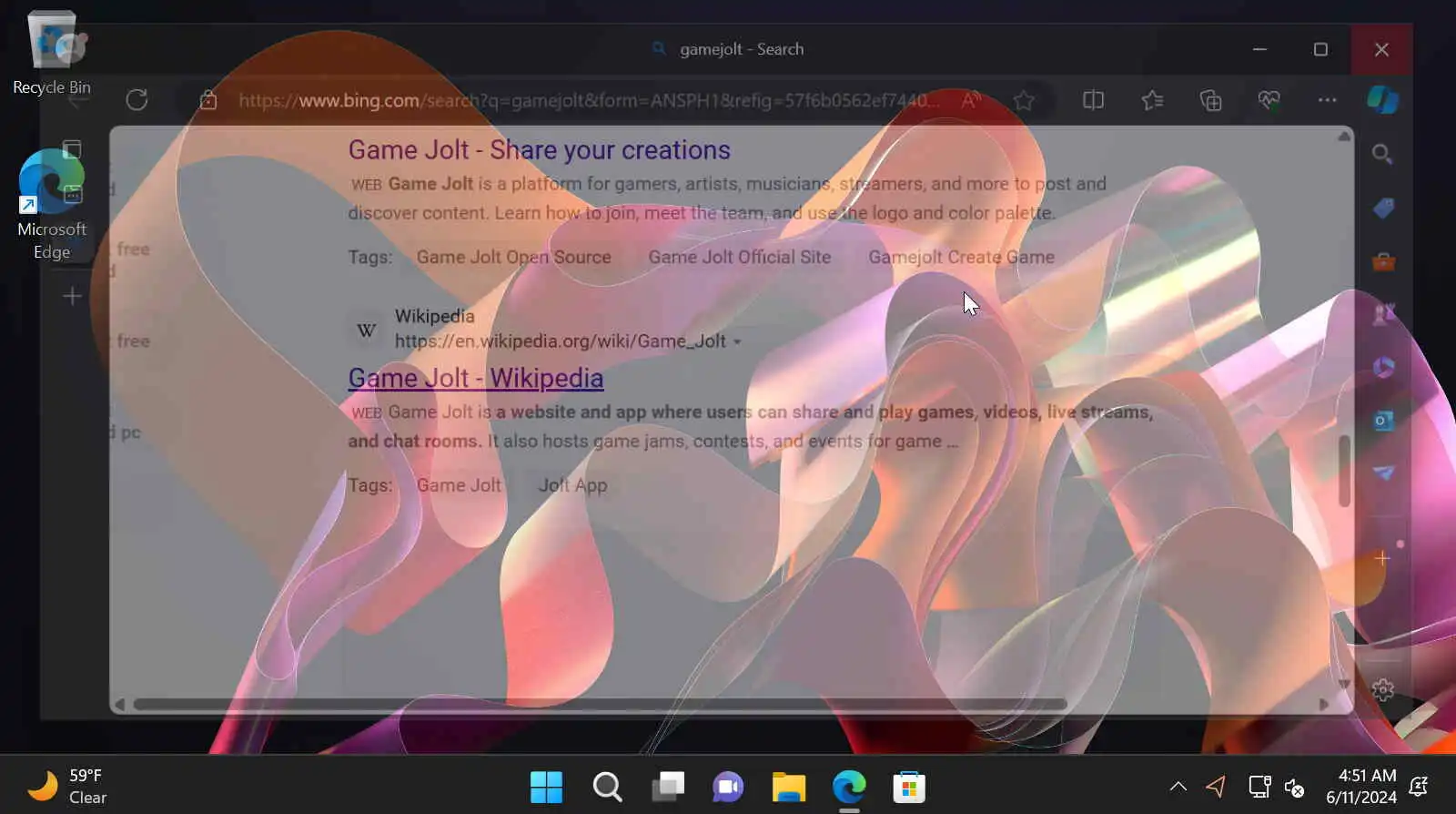Open Edge sidebar Search
Viewport: 1456px width, 814px height.
[1382, 155]
